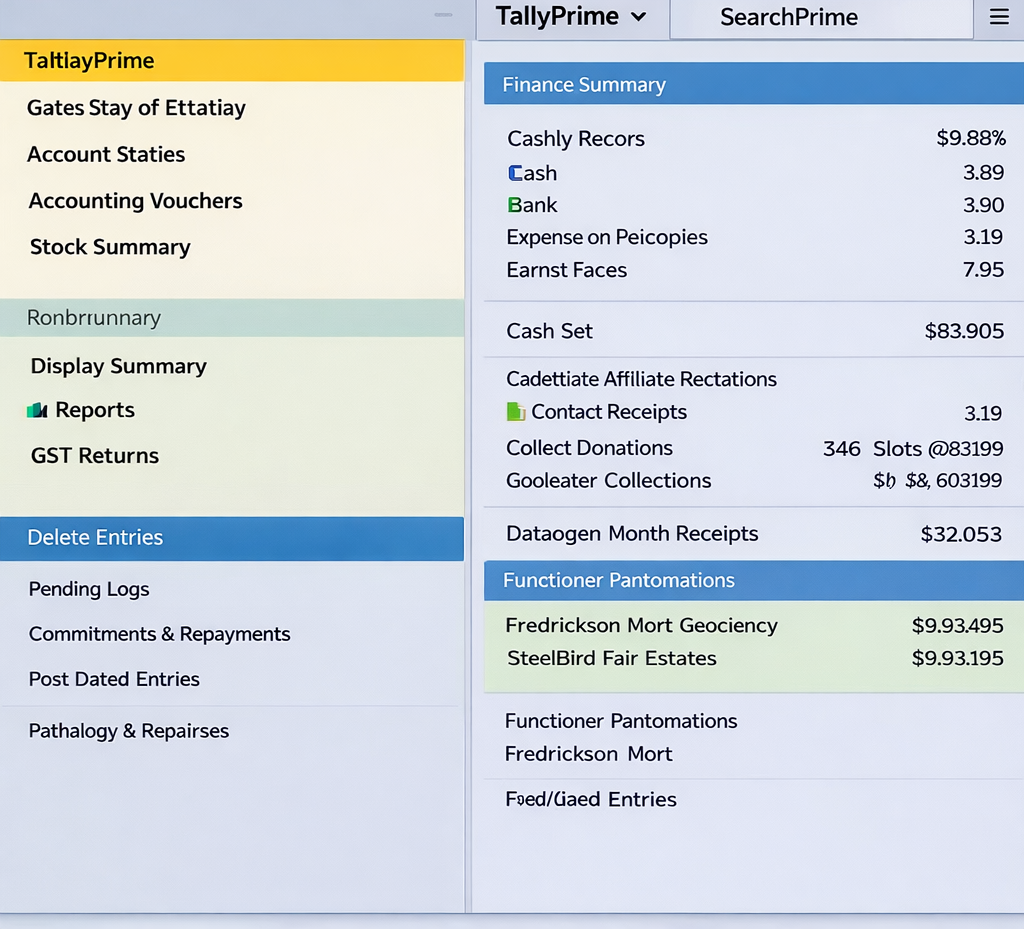The height and width of the screenshot is (929, 1024).
Task: Open Accounting Vouchers
Action: click(135, 201)
